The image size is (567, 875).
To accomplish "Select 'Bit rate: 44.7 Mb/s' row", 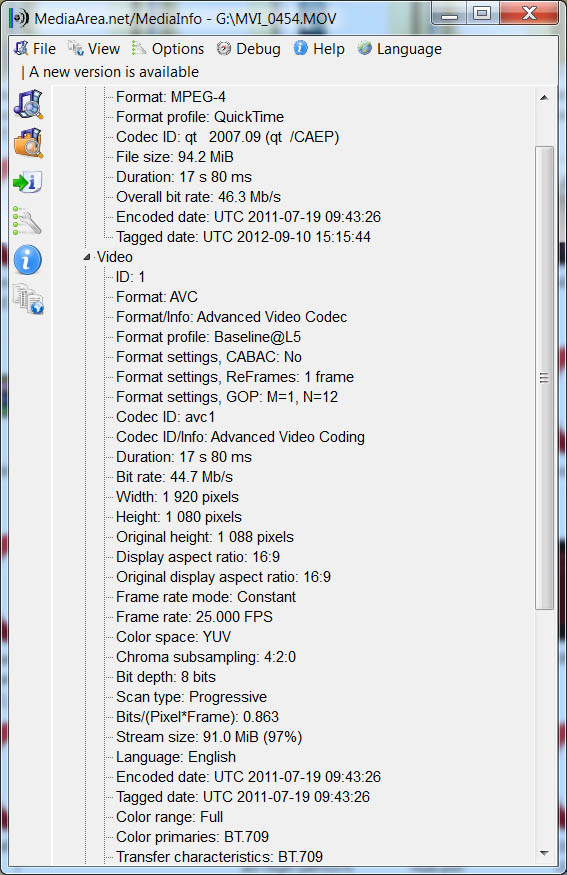I will pyautogui.click(x=174, y=477).
